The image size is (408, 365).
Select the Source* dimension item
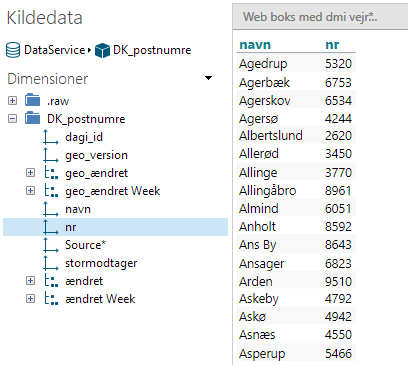tap(85, 245)
